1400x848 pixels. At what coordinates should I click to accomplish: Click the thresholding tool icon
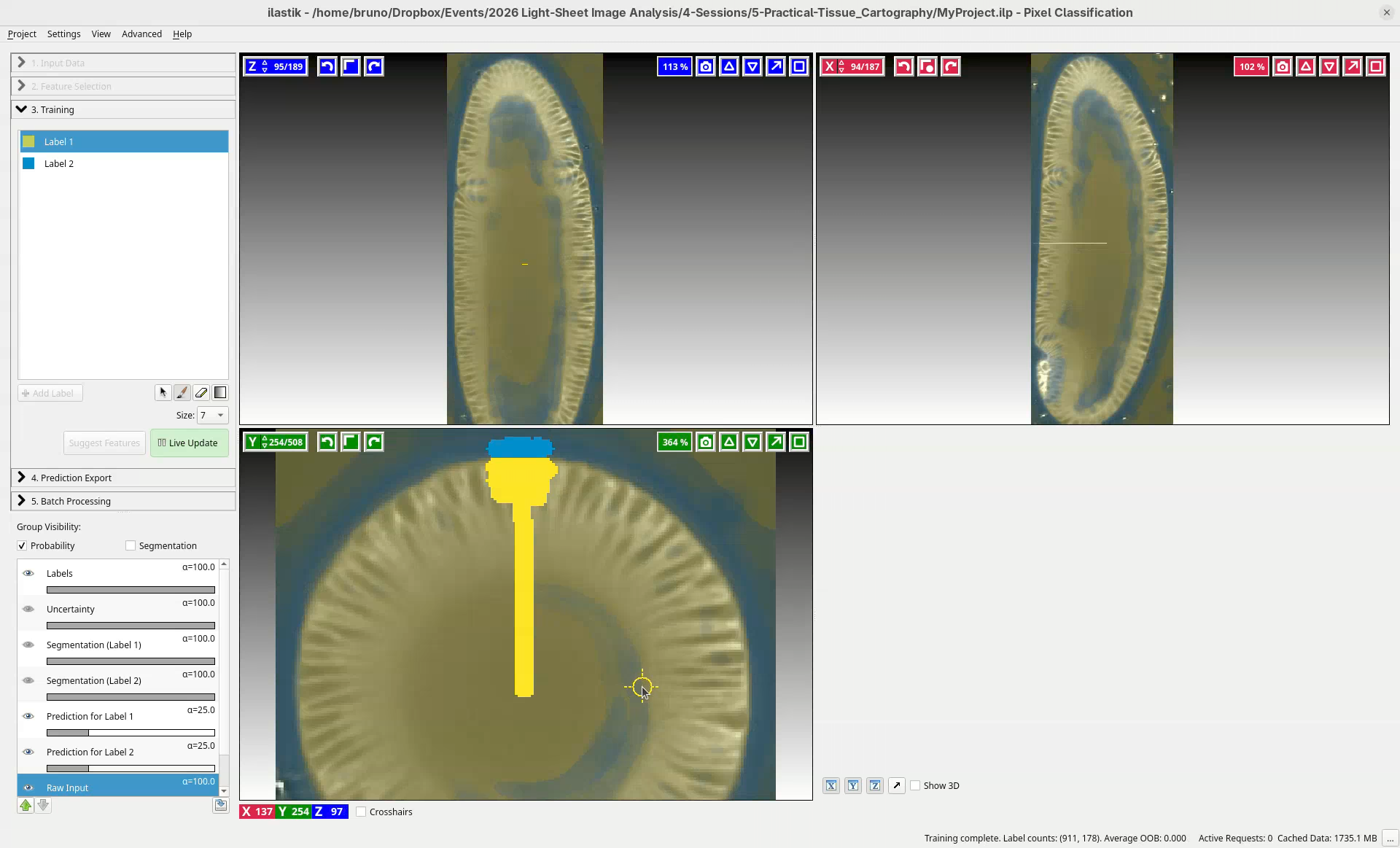pos(220,393)
